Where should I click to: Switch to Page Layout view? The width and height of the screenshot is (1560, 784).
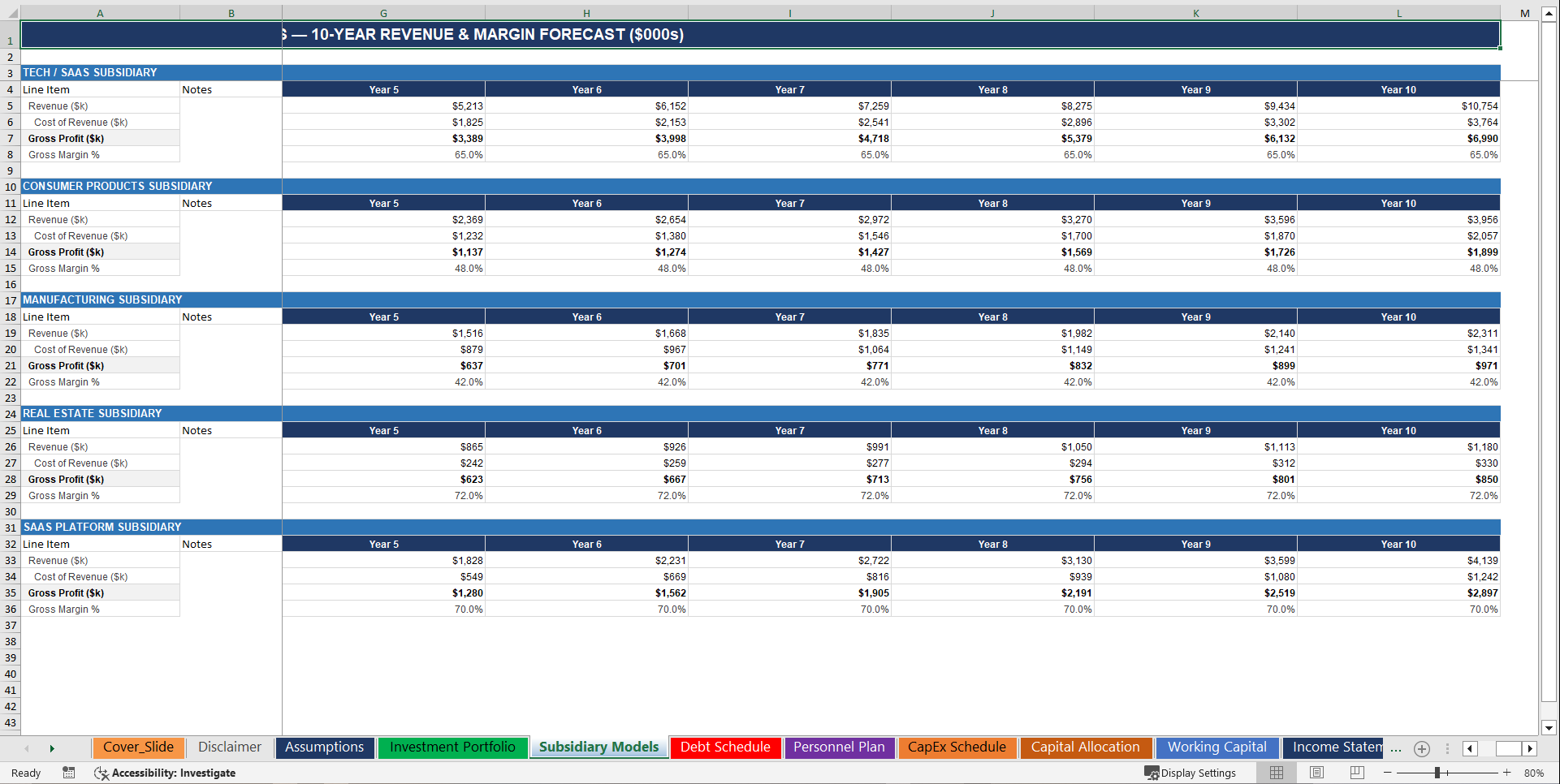point(1316,773)
